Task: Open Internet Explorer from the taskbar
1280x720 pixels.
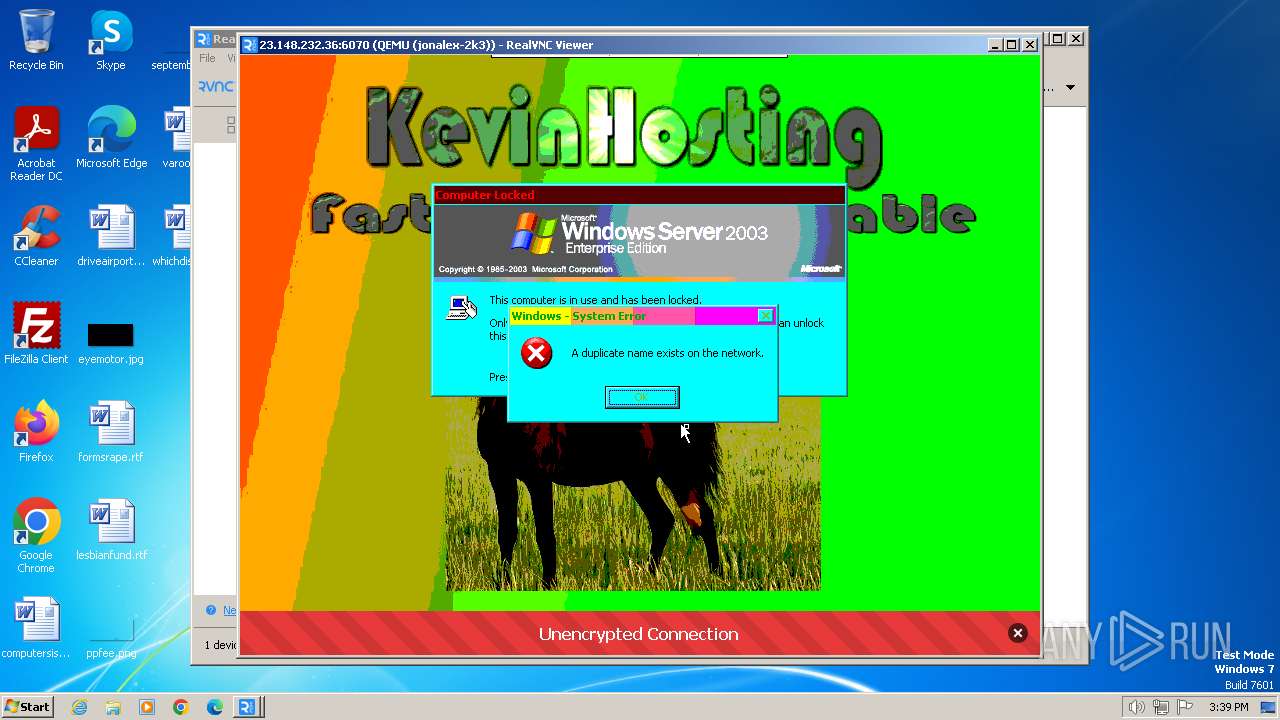Action: (x=80, y=707)
